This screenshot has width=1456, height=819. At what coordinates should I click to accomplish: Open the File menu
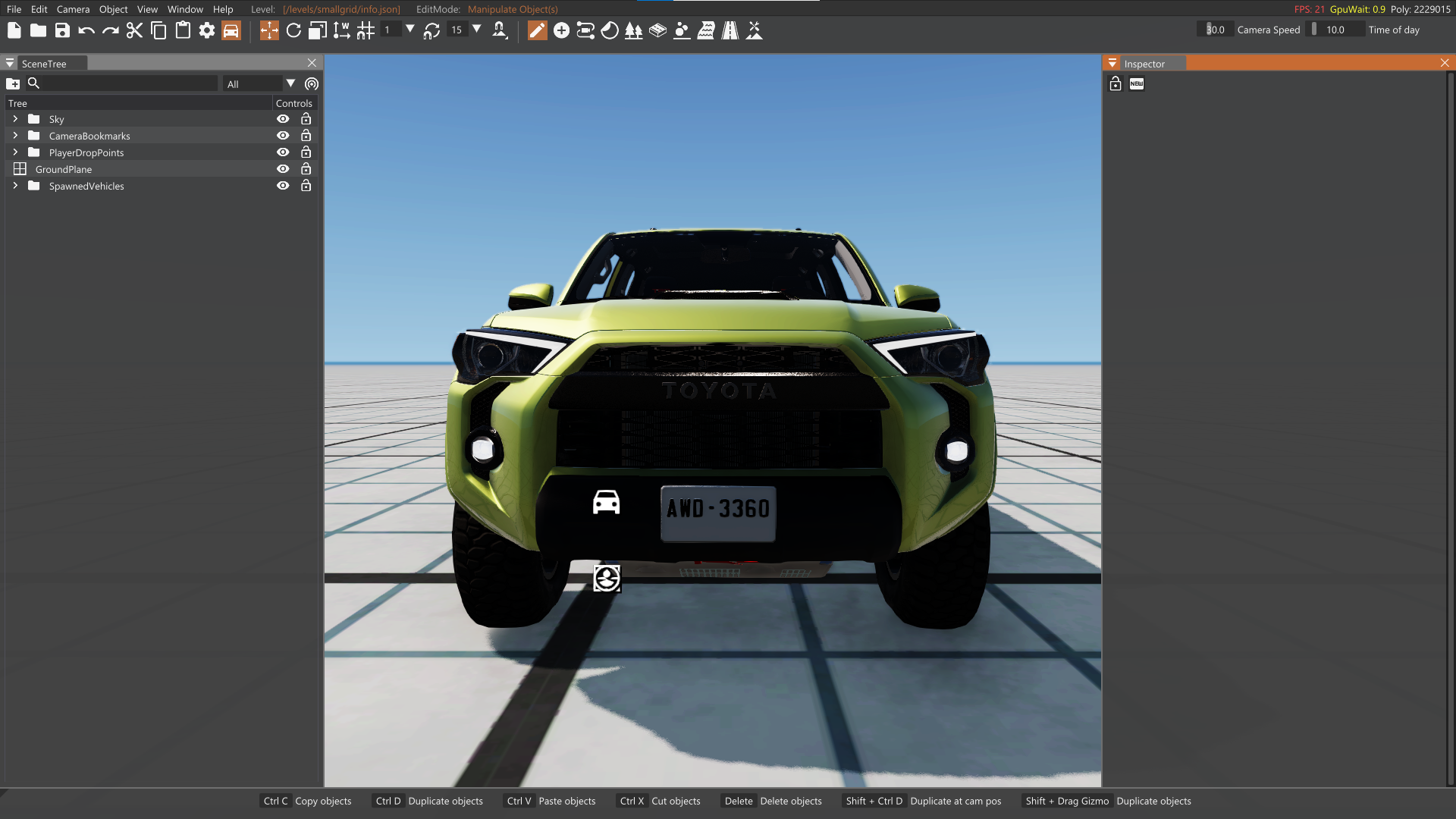coord(14,9)
